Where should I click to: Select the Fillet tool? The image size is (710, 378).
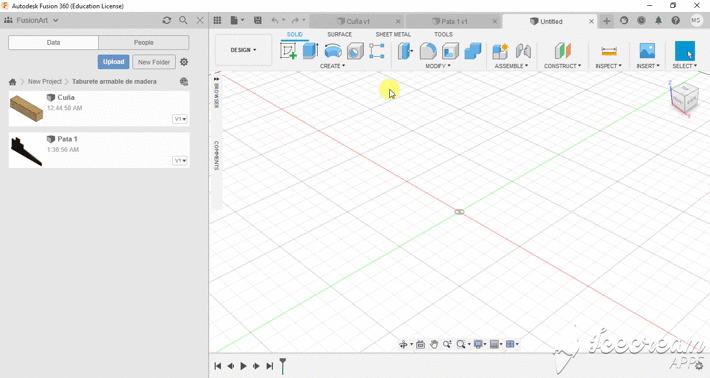pyautogui.click(x=428, y=51)
